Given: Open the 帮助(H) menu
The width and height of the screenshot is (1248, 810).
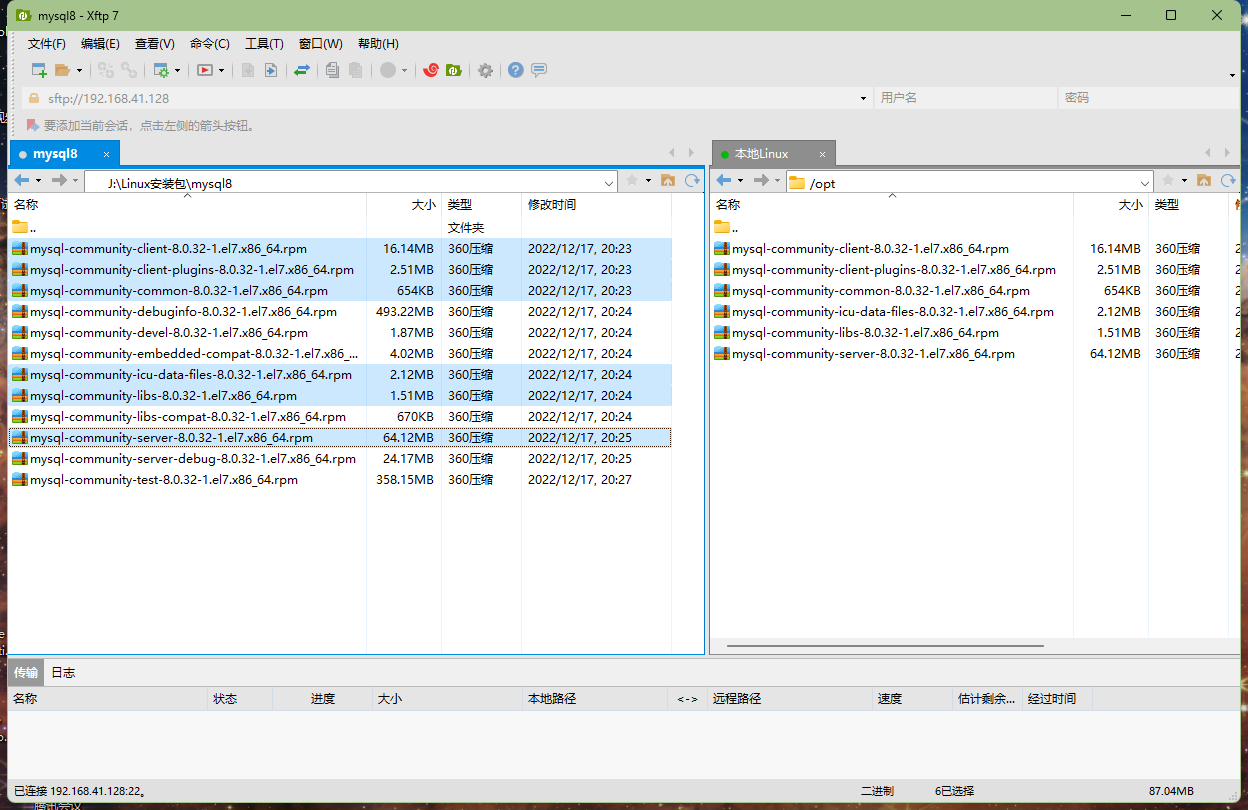Looking at the screenshot, I should [x=378, y=44].
